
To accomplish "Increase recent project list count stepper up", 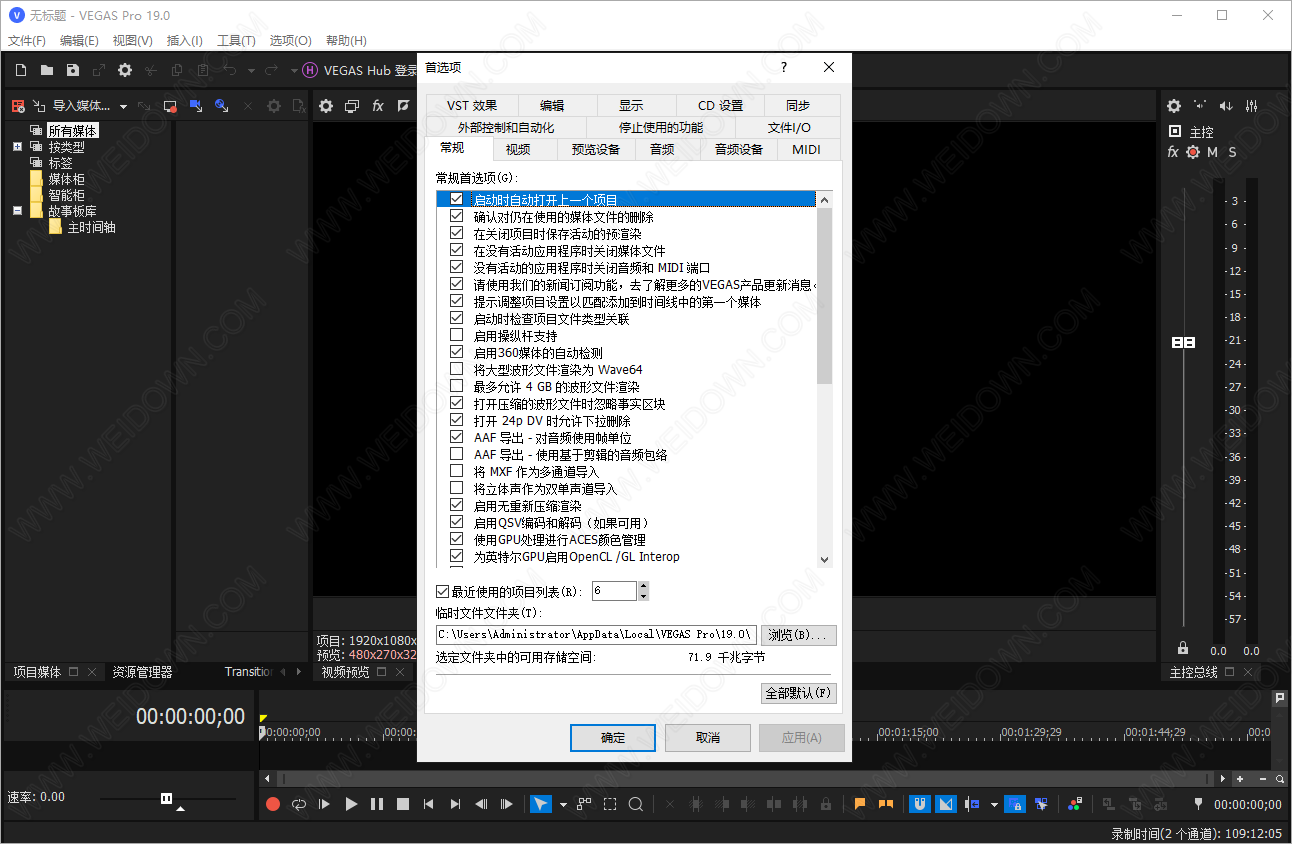I will click(643, 587).
